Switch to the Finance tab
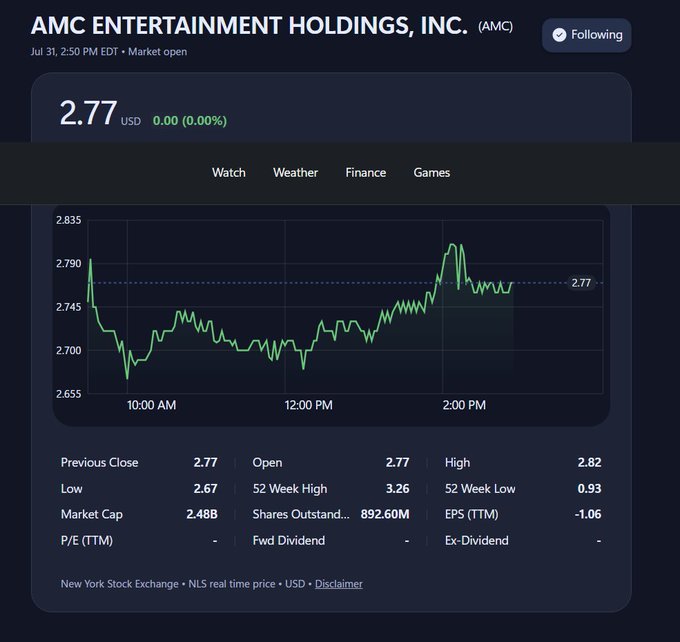The width and height of the screenshot is (680, 642). 366,173
